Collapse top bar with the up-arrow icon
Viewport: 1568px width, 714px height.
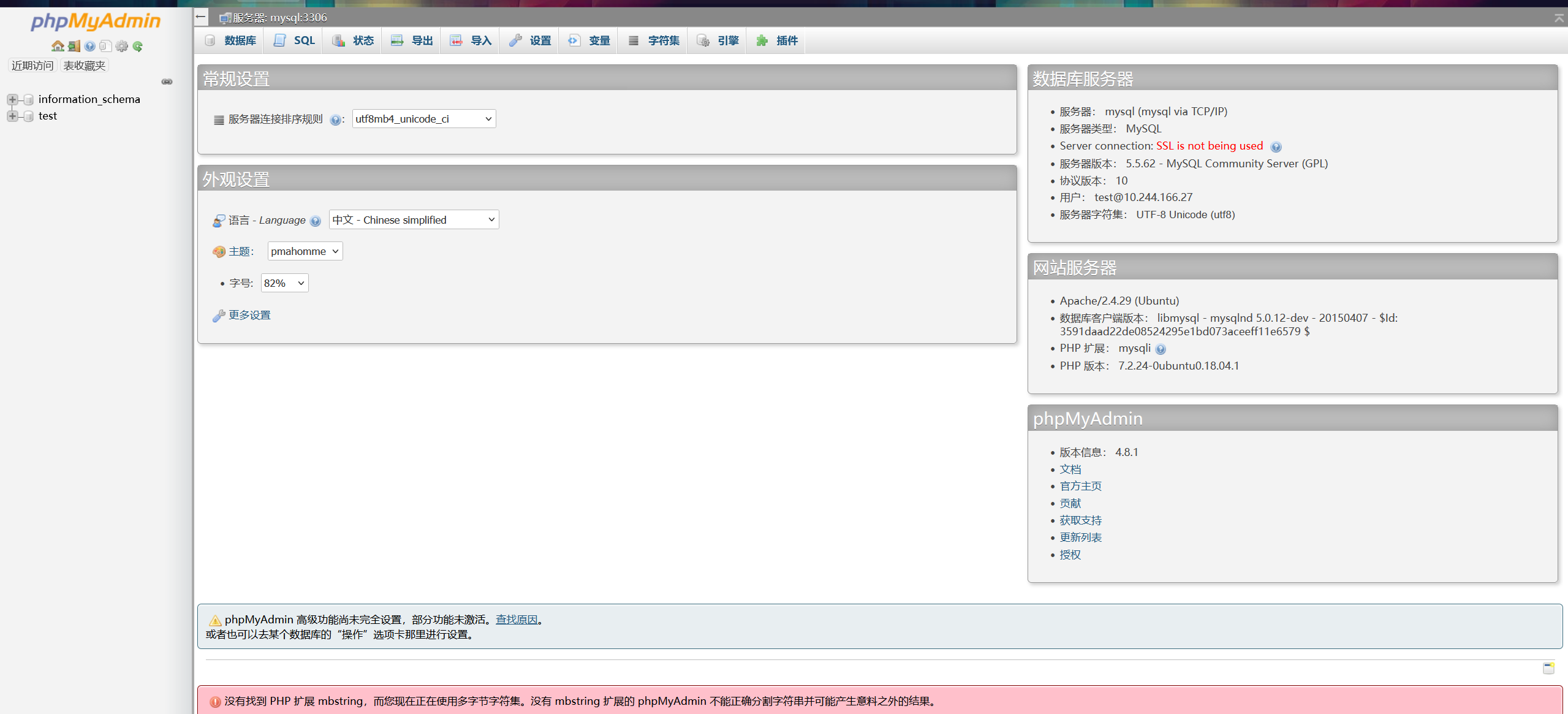[x=1559, y=18]
